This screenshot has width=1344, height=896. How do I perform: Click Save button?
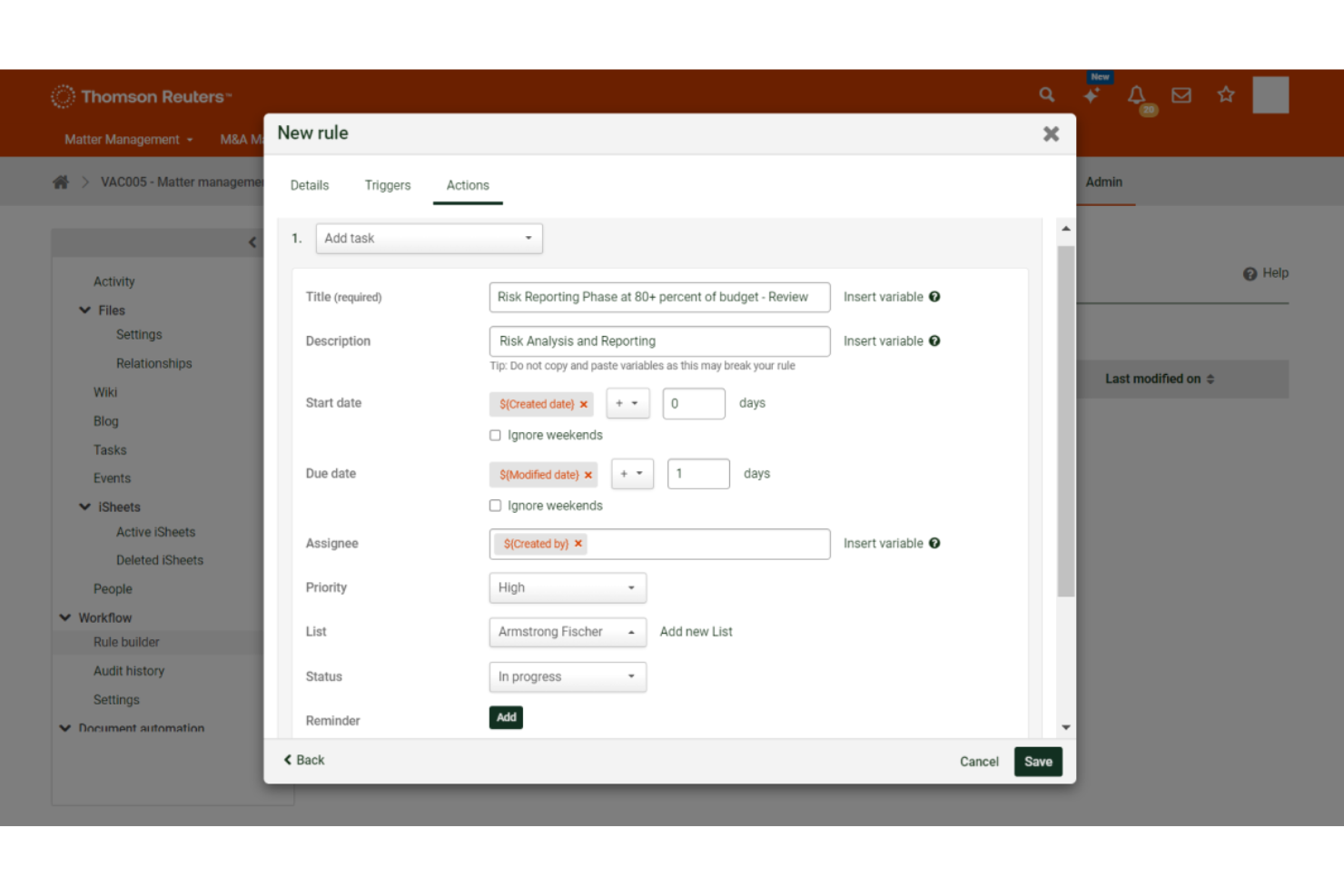point(1038,763)
